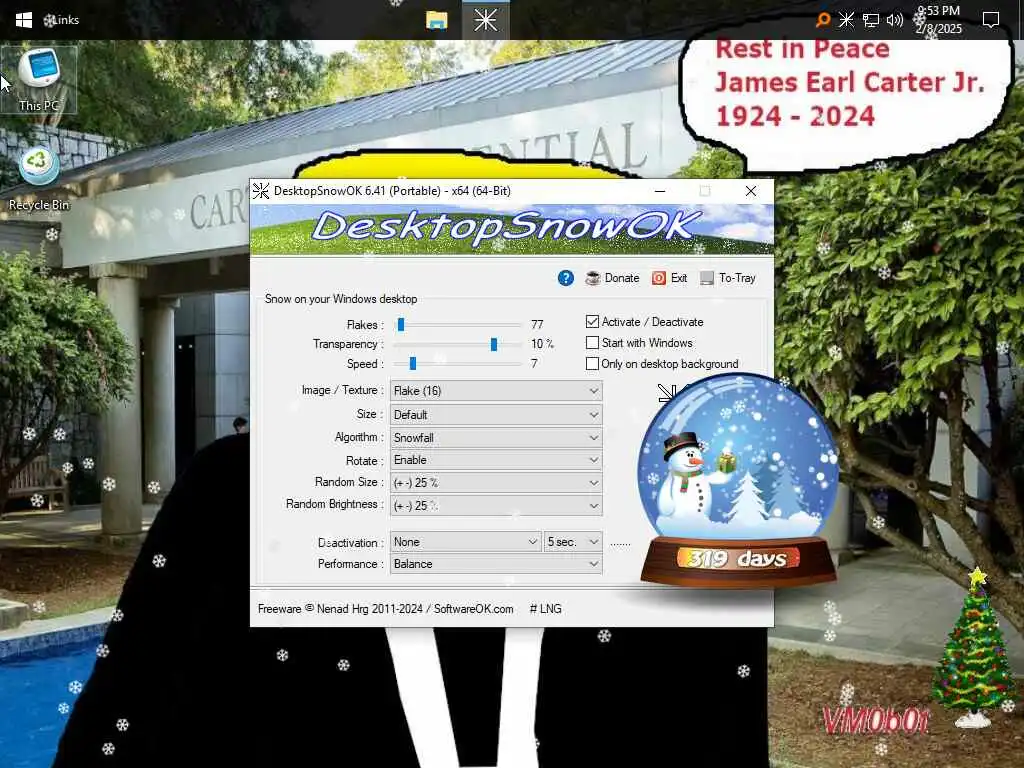
Task: Click the snow globe countdown image
Action: (x=738, y=481)
